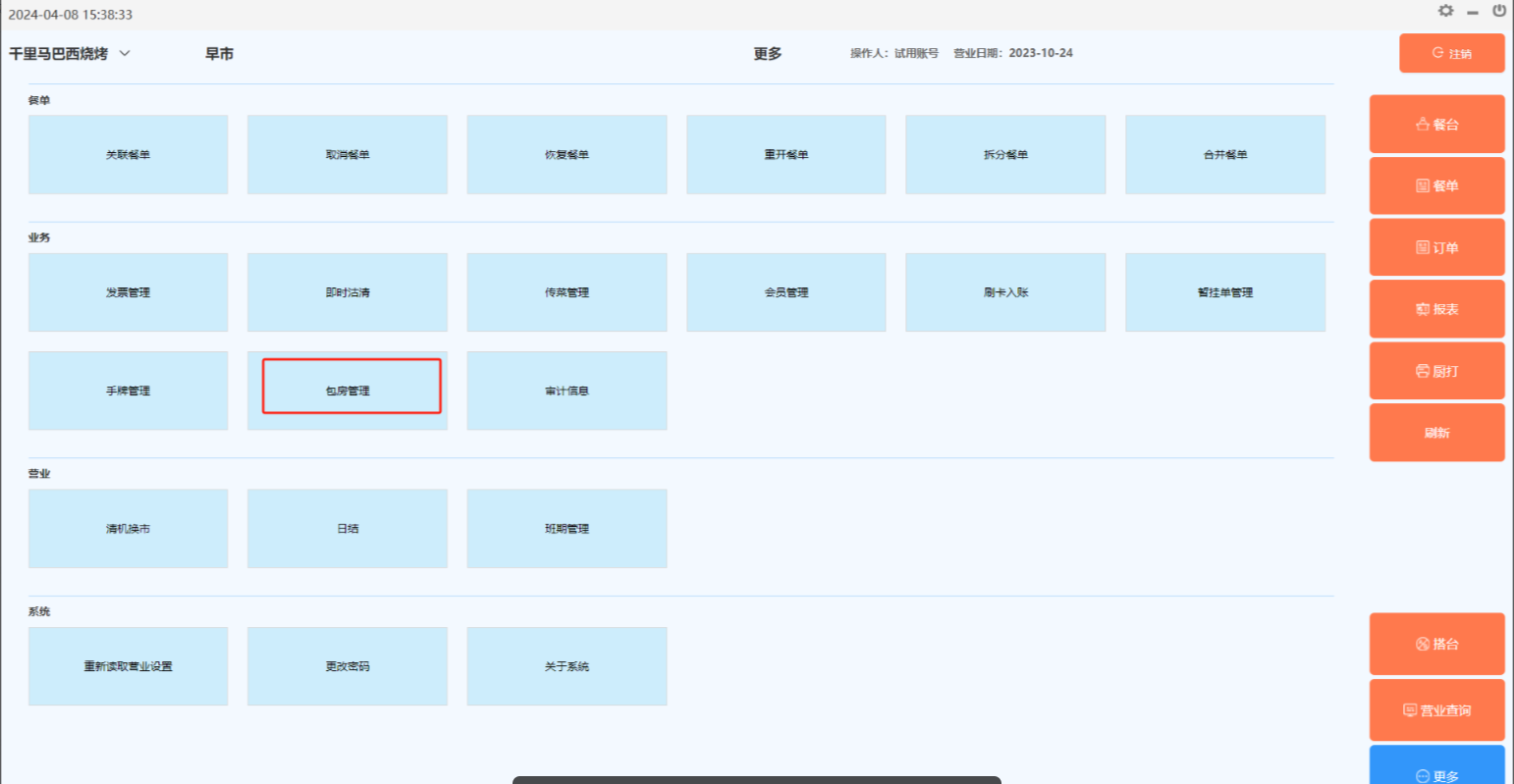Open the 报表 reports panel
Screen dimensions: 1514x784
point(1436,309)
